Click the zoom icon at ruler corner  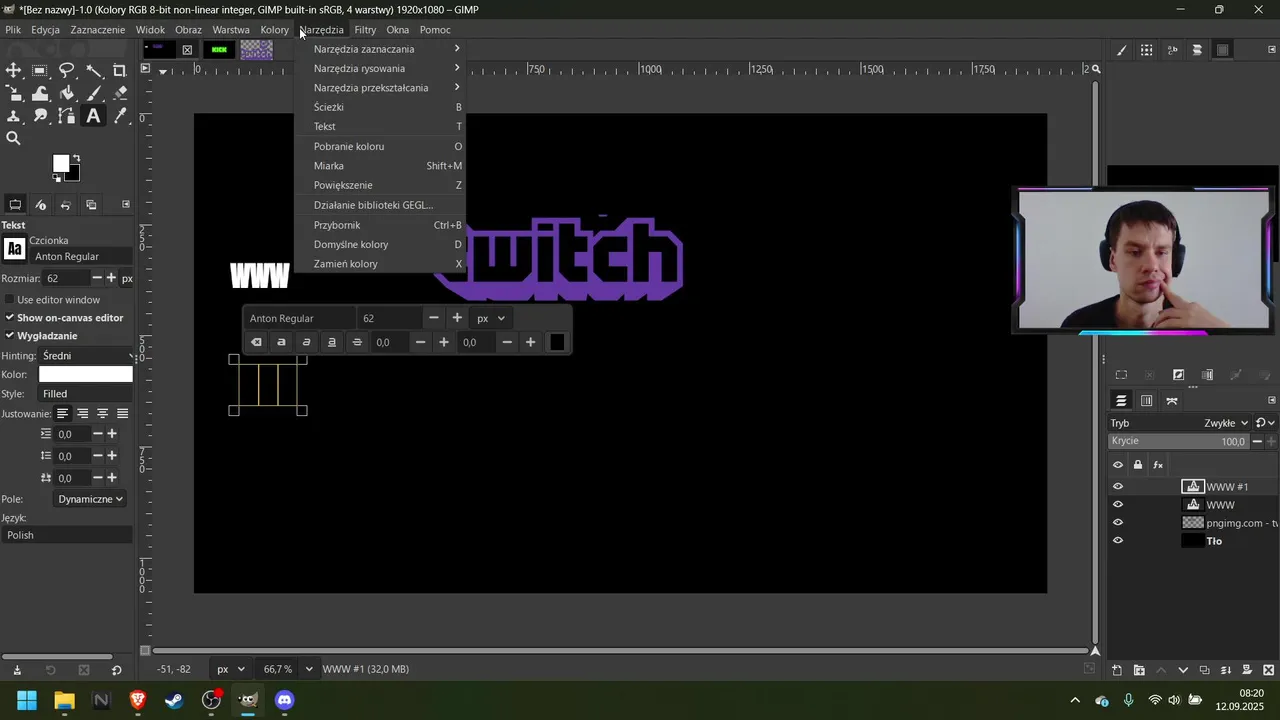tap(1096, 70)
